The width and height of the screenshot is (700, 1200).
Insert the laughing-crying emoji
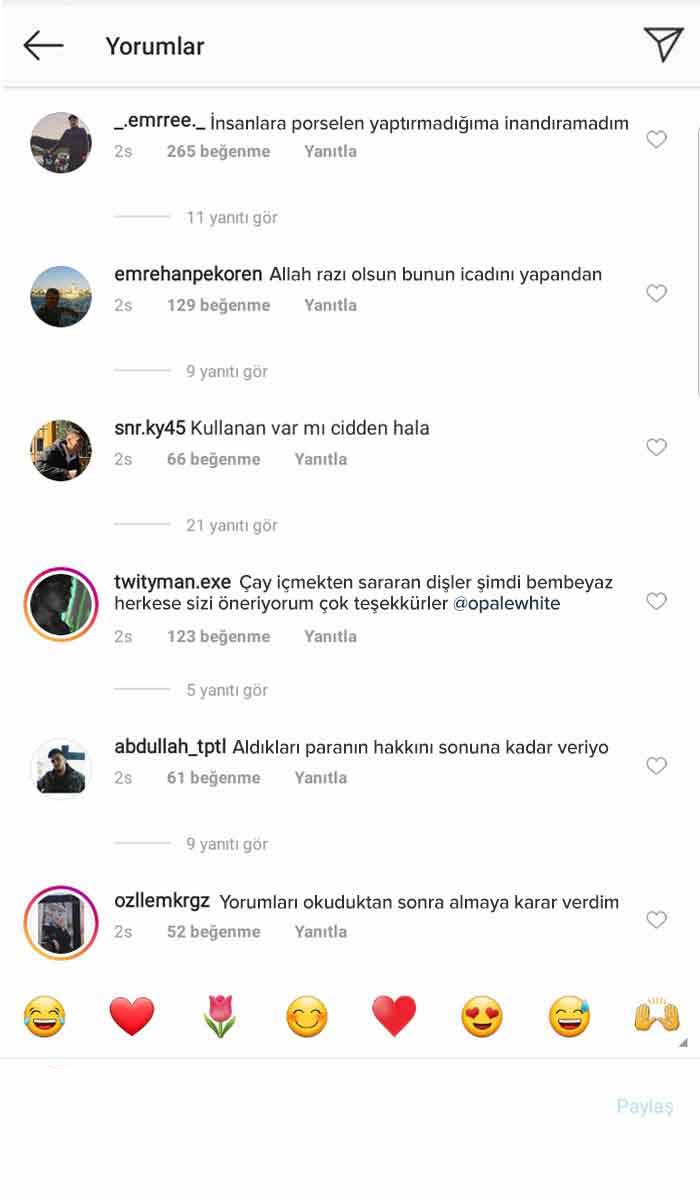(44, 1017)
